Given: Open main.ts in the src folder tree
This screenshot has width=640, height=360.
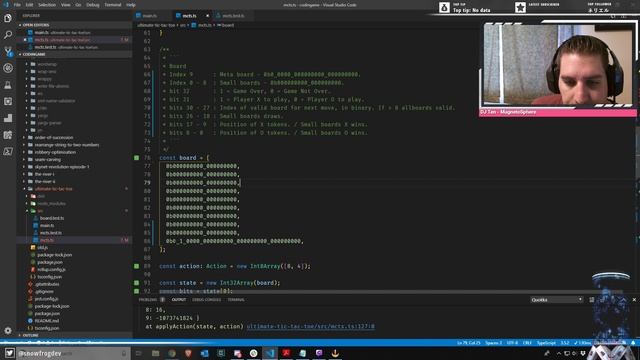Looking at the screenshot, I should (x=47, y=226).
